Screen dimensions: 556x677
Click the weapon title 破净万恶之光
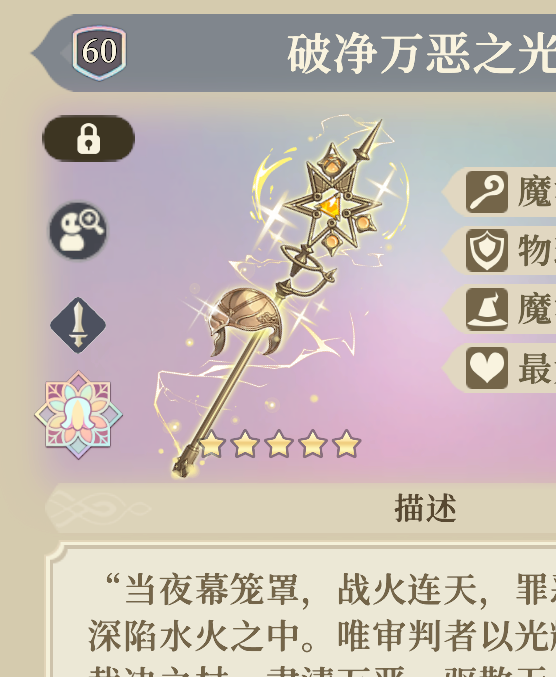(x=421, y=54)
